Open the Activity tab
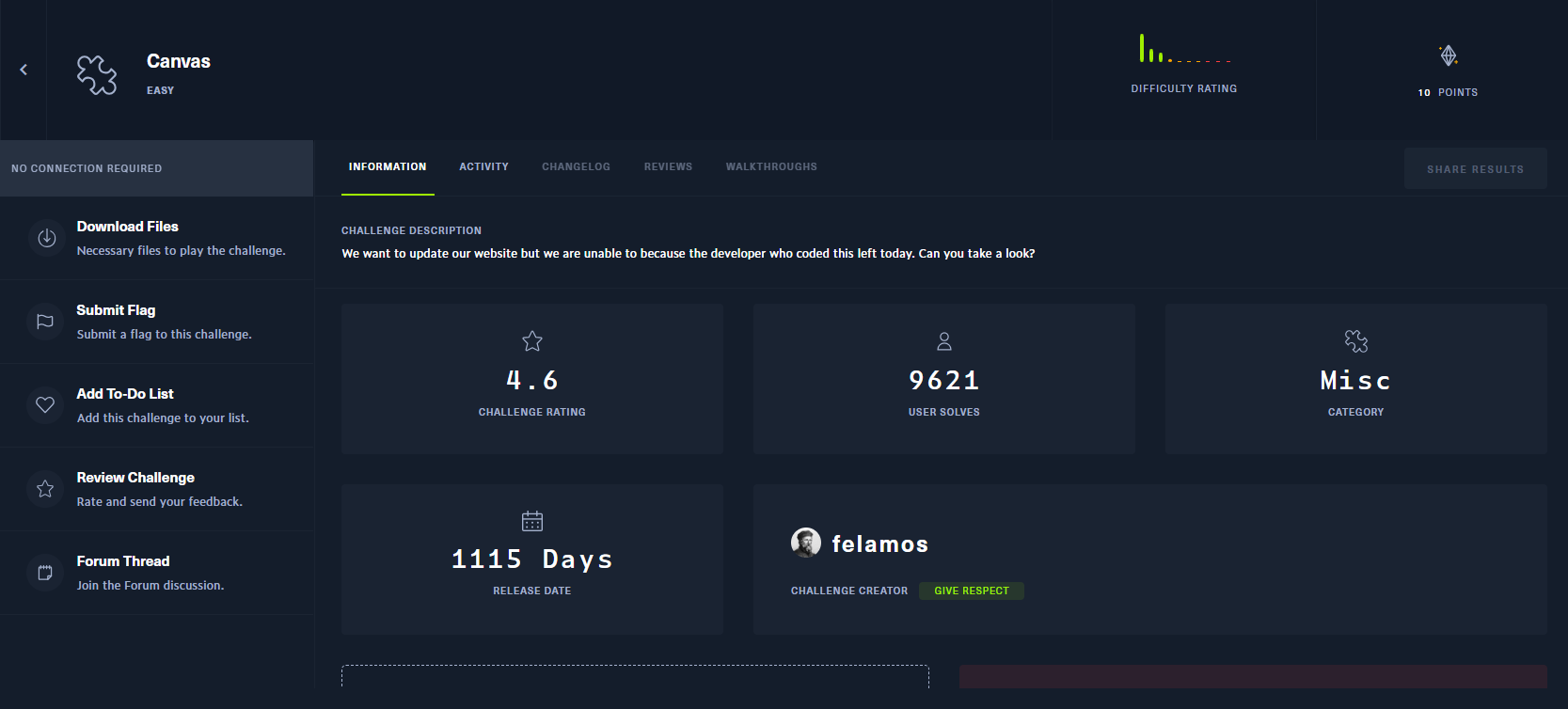 (x=483, y=167)
